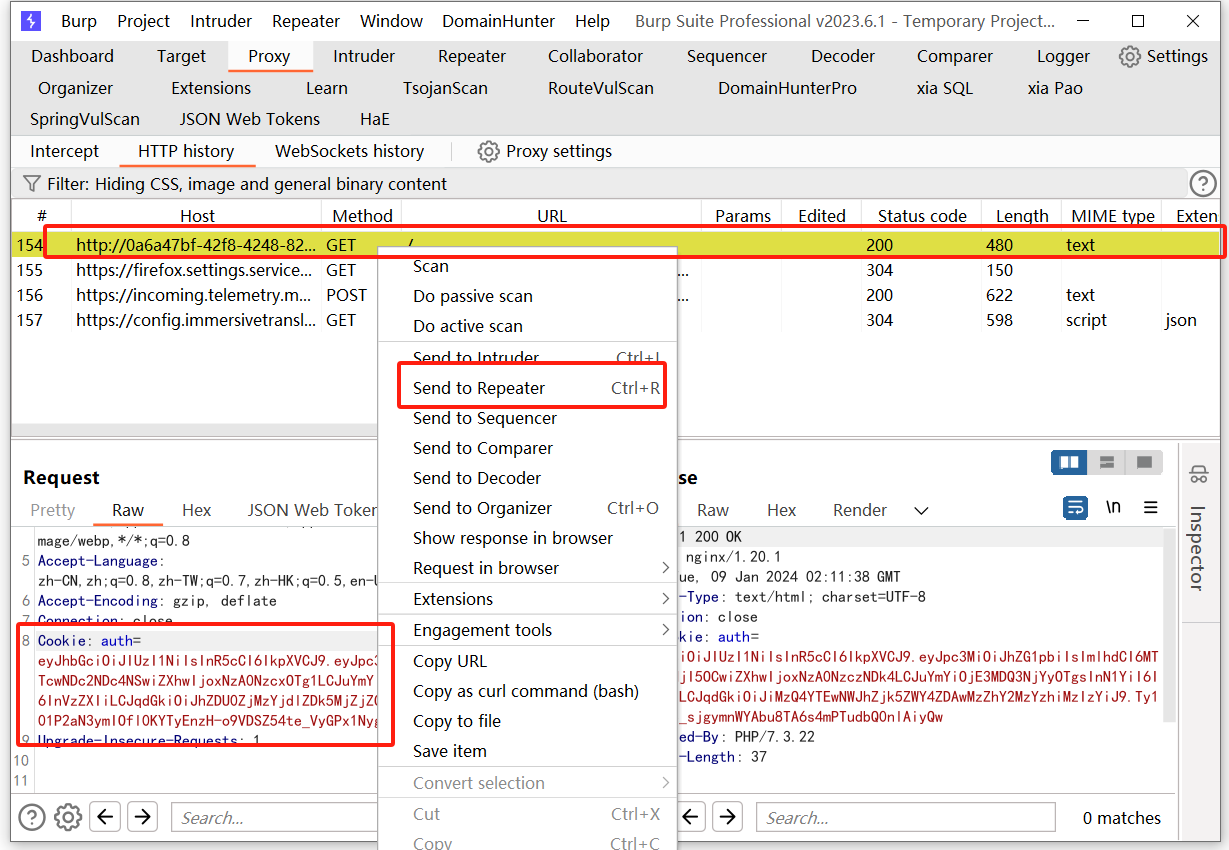Image resolution: width=1229 pixels, height=850 pixels.
Task: Sort history by Host column
Action: 197,216
